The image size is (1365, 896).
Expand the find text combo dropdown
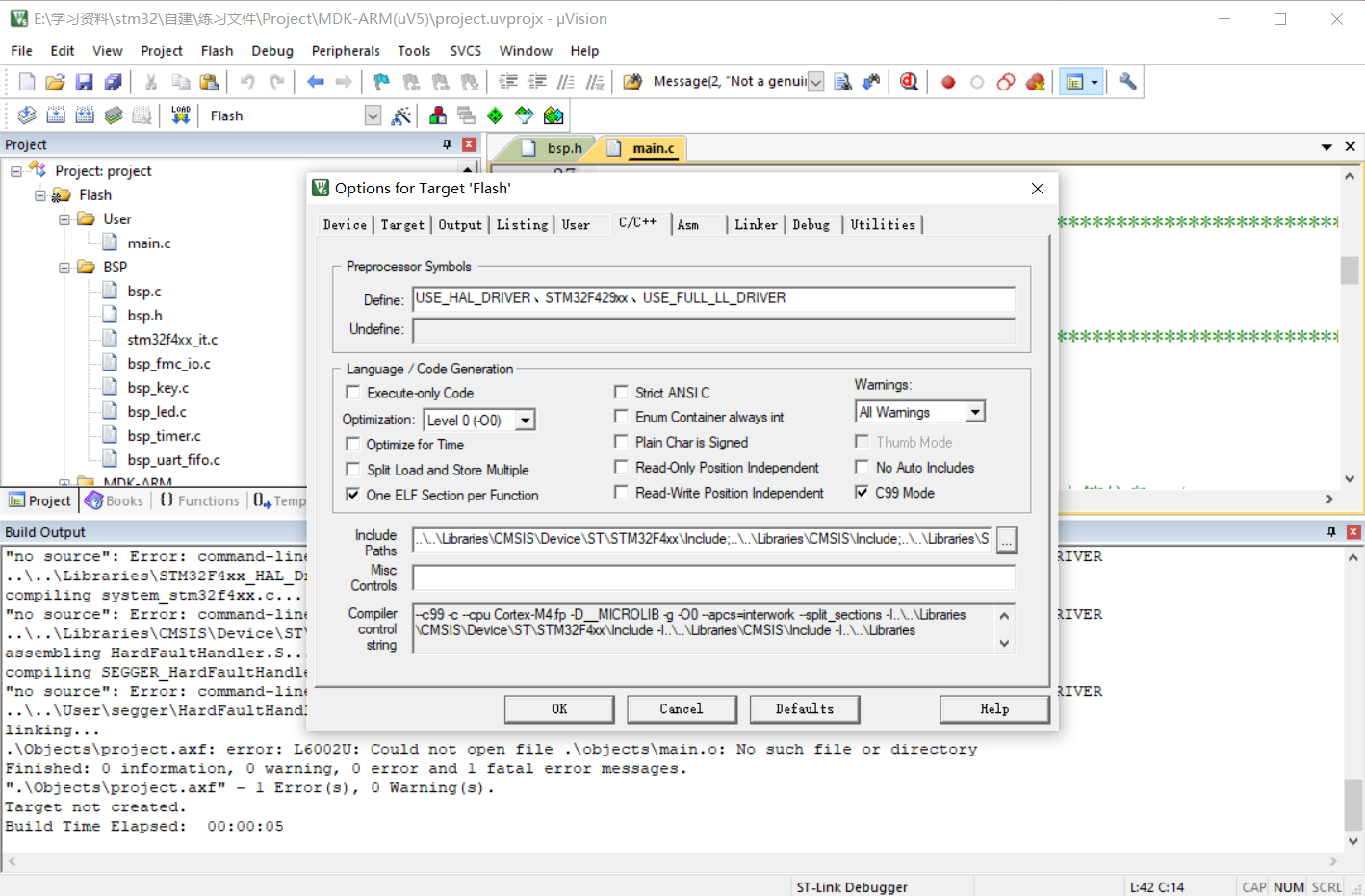815,82
